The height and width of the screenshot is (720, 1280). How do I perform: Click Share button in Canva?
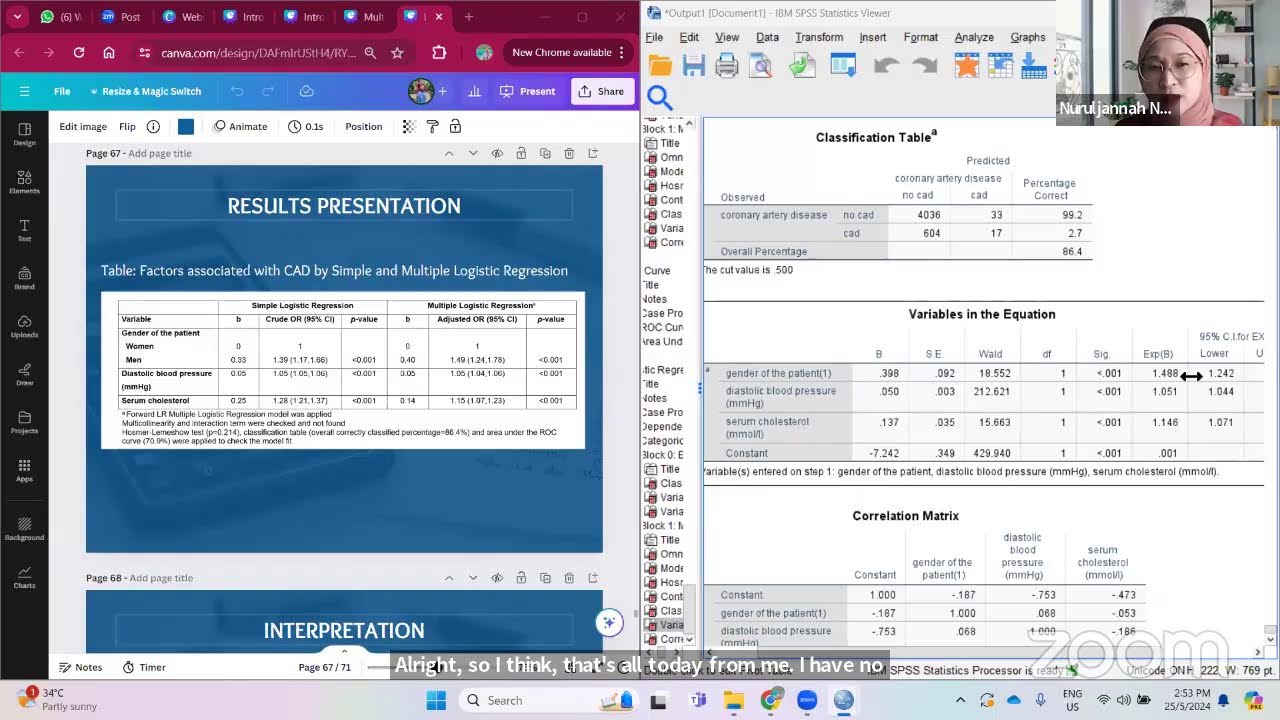(602, 91)
